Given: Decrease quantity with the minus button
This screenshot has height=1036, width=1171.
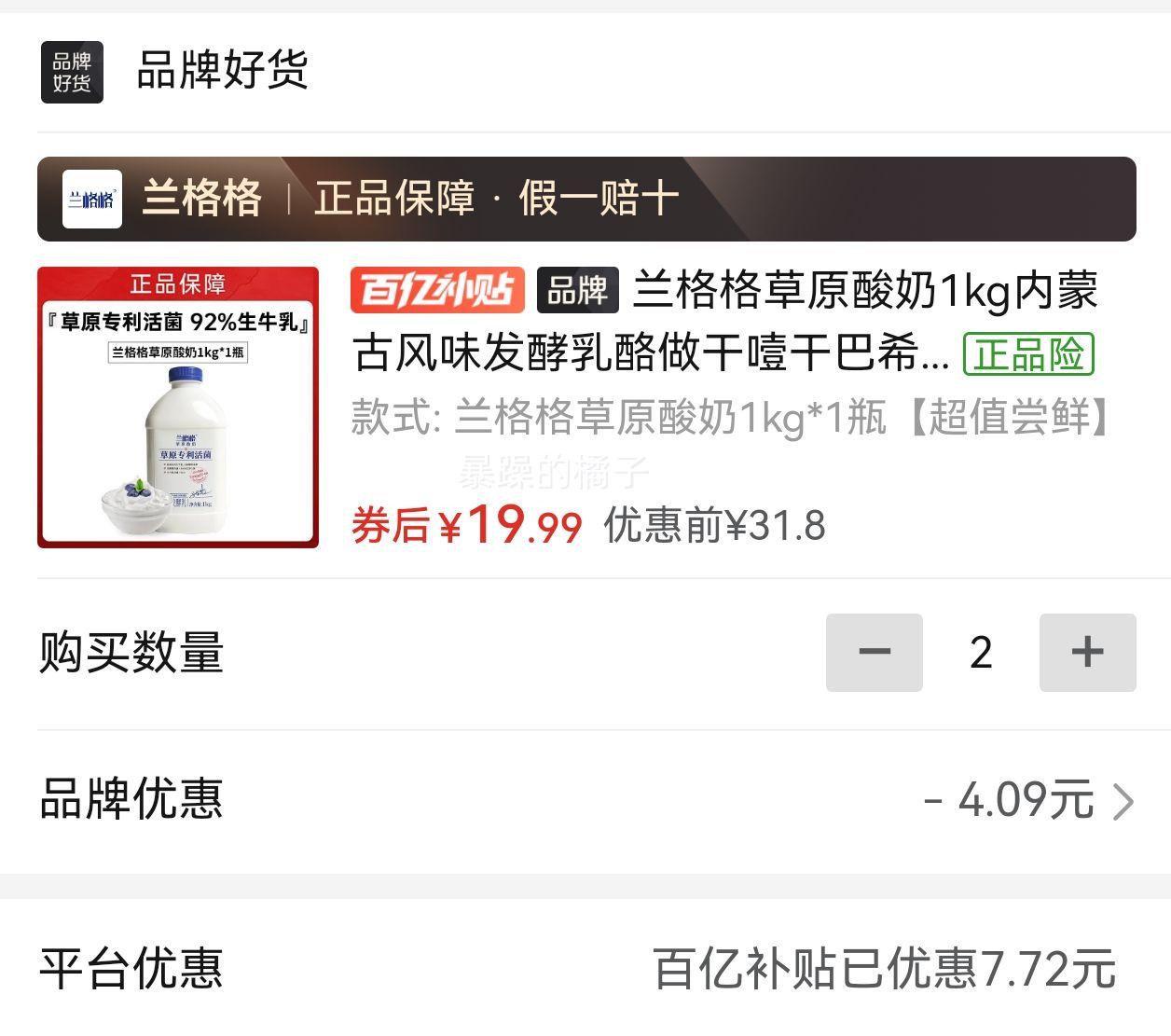Looking at the screenshot, I should point(875,652).
